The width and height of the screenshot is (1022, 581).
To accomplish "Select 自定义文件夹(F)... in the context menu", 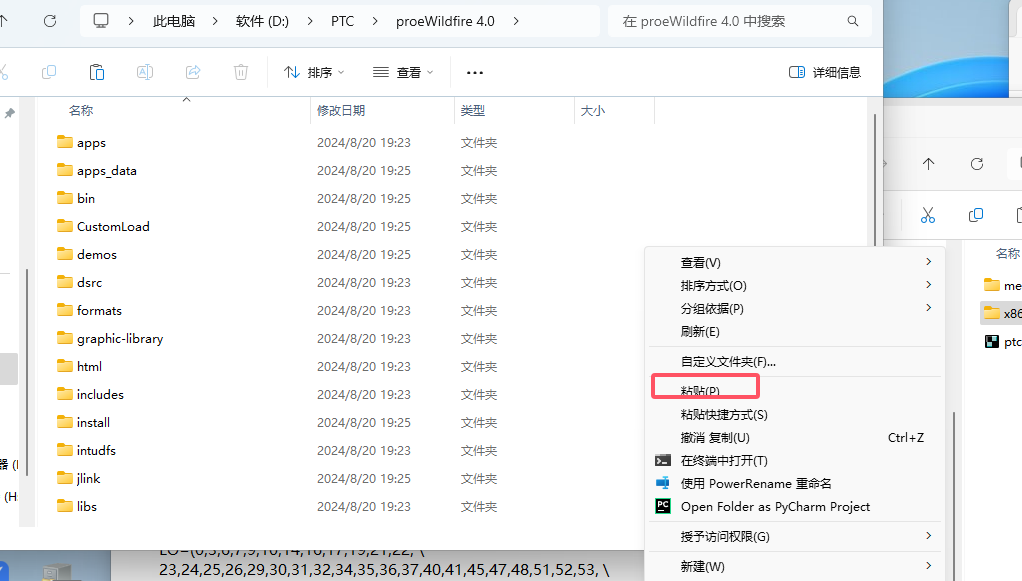I will [795, 361].
